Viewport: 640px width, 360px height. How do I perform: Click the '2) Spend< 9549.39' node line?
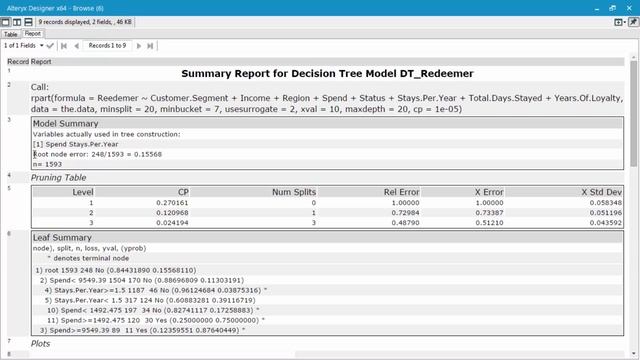point(142,280)
